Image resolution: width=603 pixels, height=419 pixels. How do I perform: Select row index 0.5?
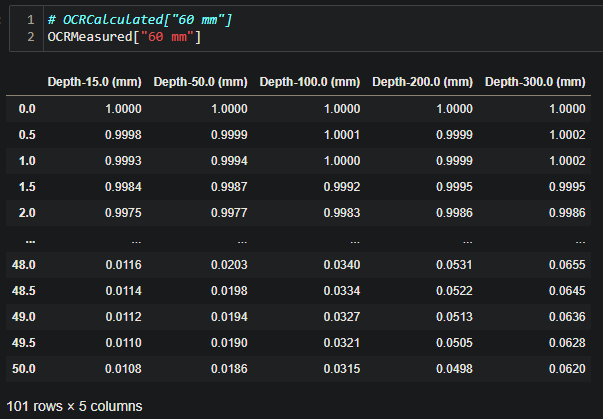pos(27,135)
